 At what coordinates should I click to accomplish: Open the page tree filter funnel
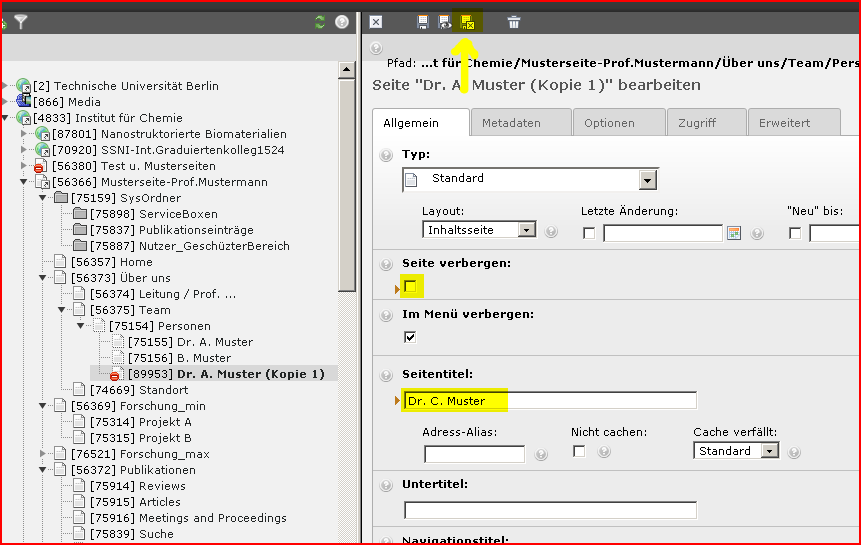point(21,22)
